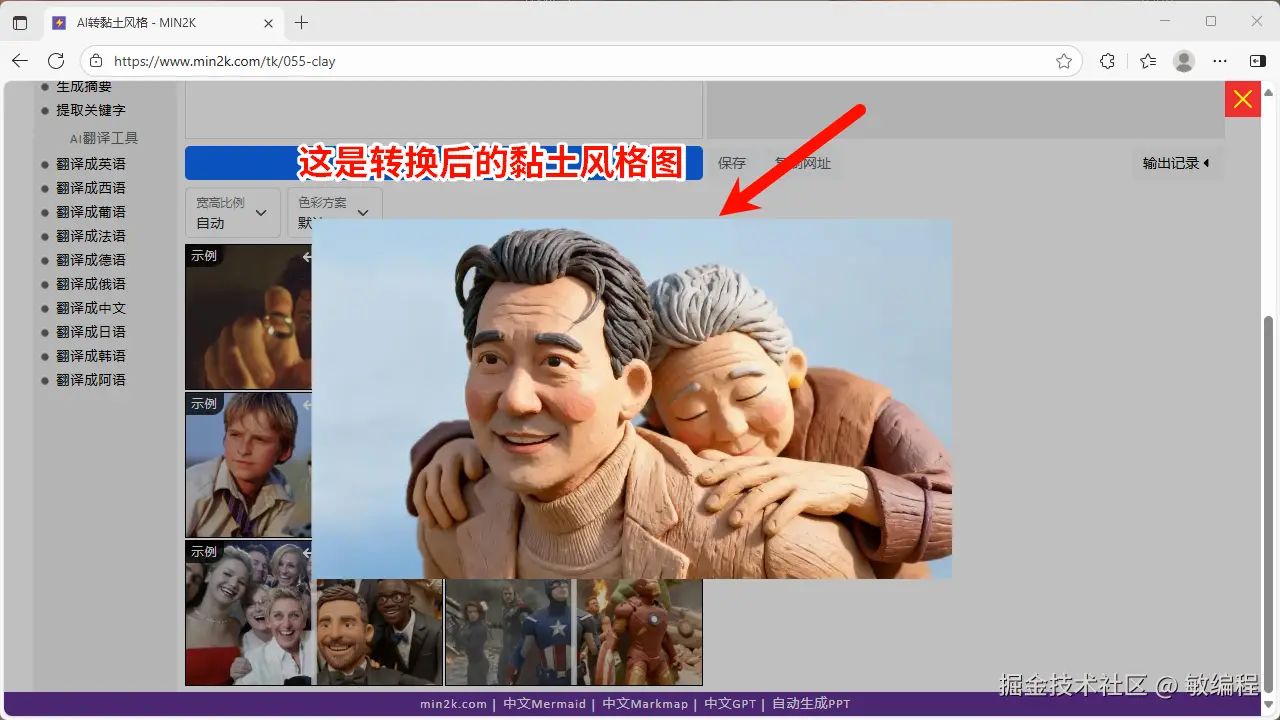Reload the page

coord(56,61)
